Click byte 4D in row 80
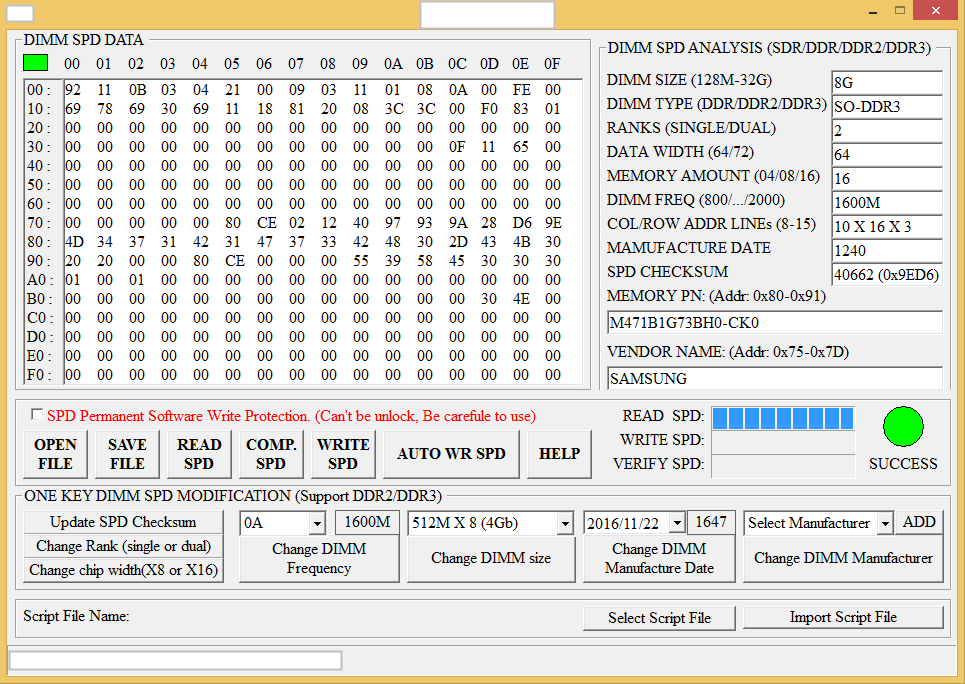 74,242
